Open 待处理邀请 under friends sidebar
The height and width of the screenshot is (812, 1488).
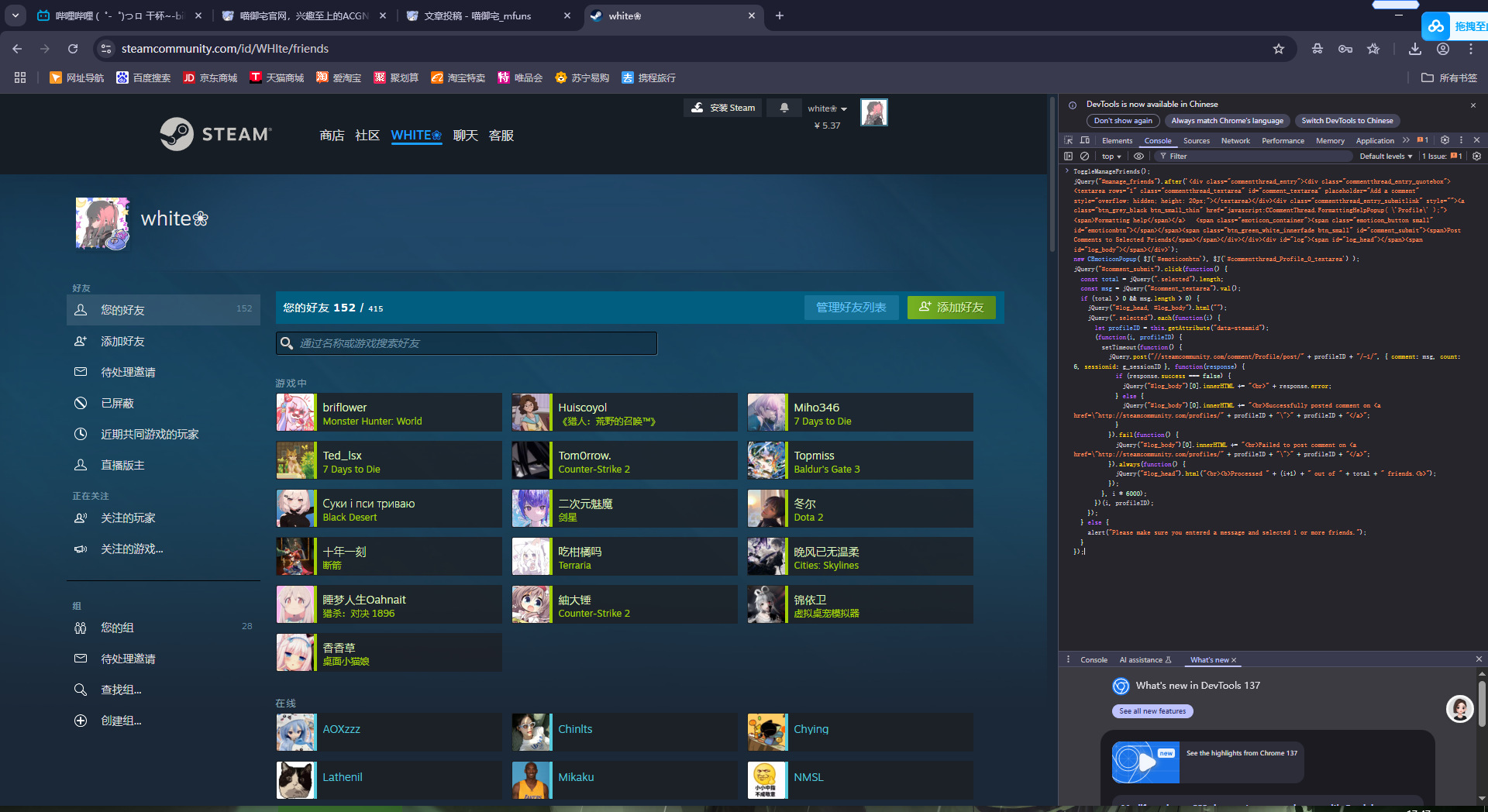coord(164,372)
